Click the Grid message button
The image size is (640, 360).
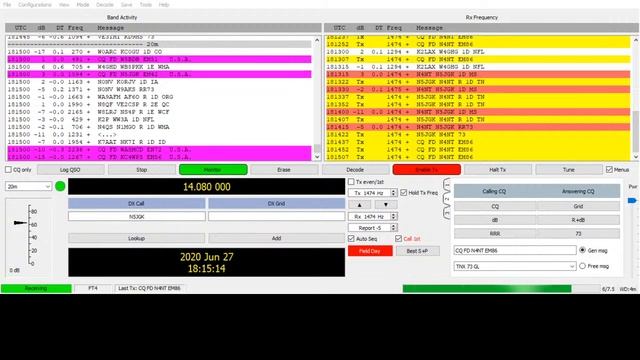coord(578,207)
